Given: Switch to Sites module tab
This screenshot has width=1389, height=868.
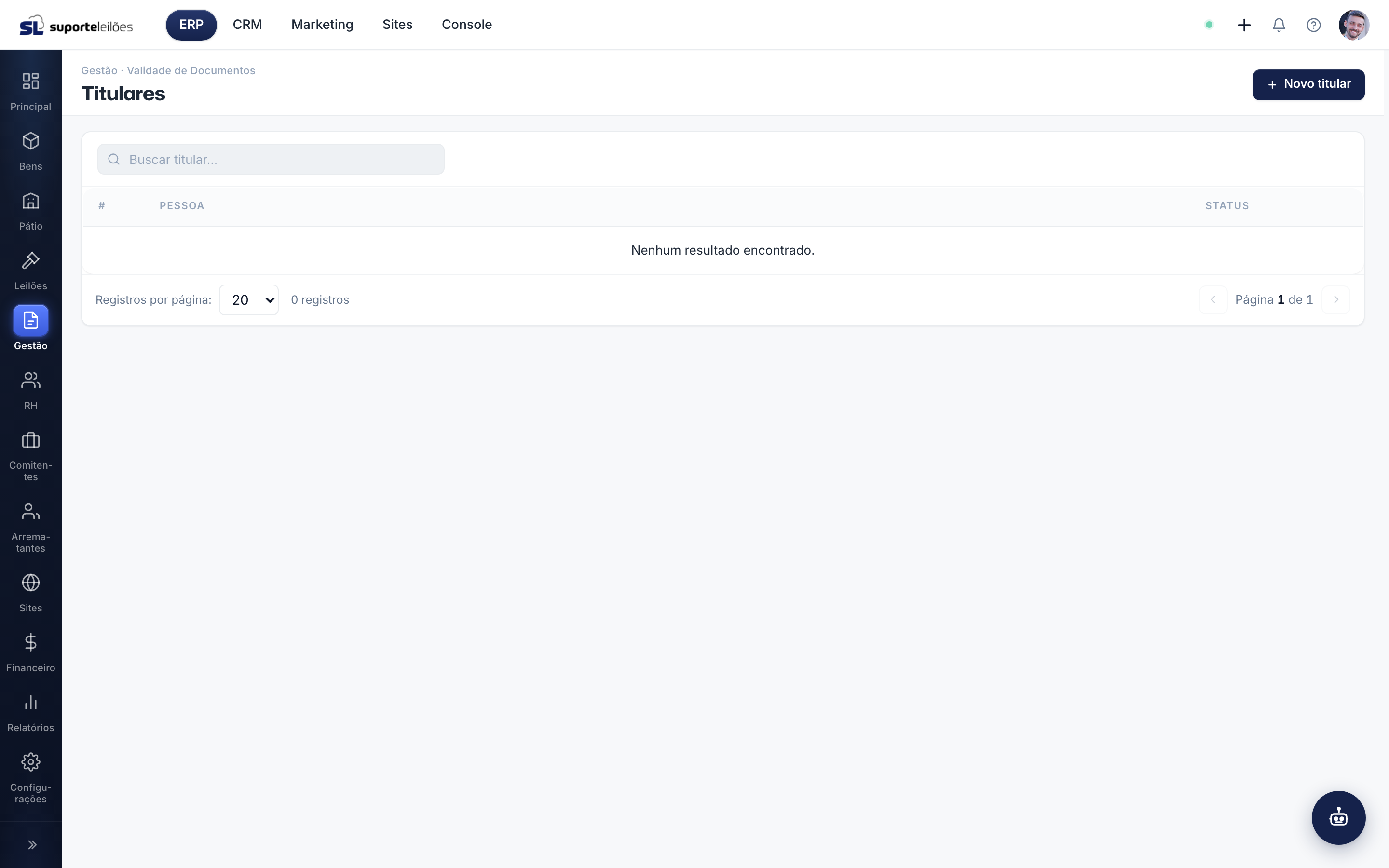Looking at the screenshot, I should [x=397, y=25].
